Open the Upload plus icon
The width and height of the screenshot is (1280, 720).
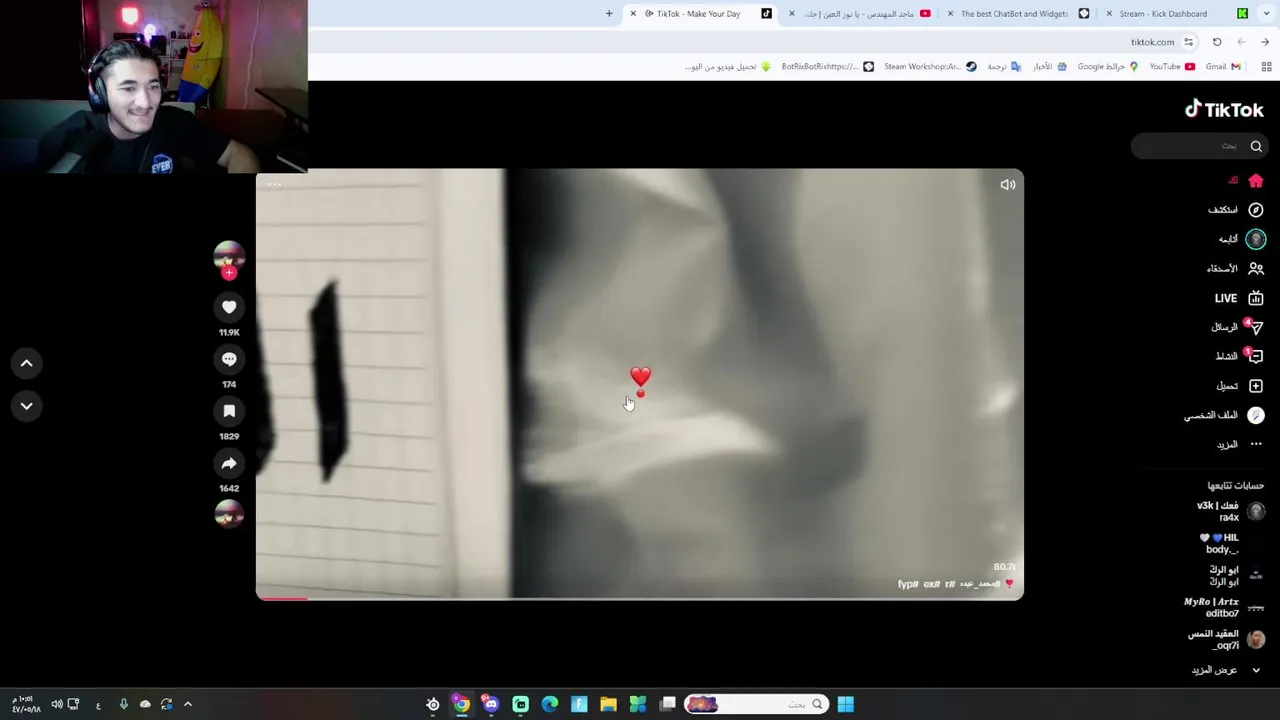point(1256,386)
